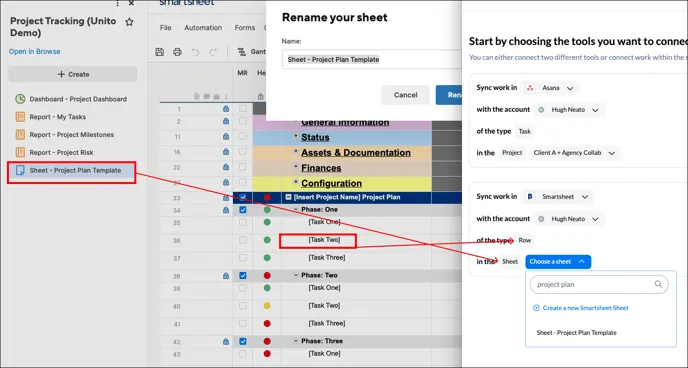Viewport: 688px width, 368px height.
Task: Click the Print icon in Smartsheet toolbar
Action: 177,52
